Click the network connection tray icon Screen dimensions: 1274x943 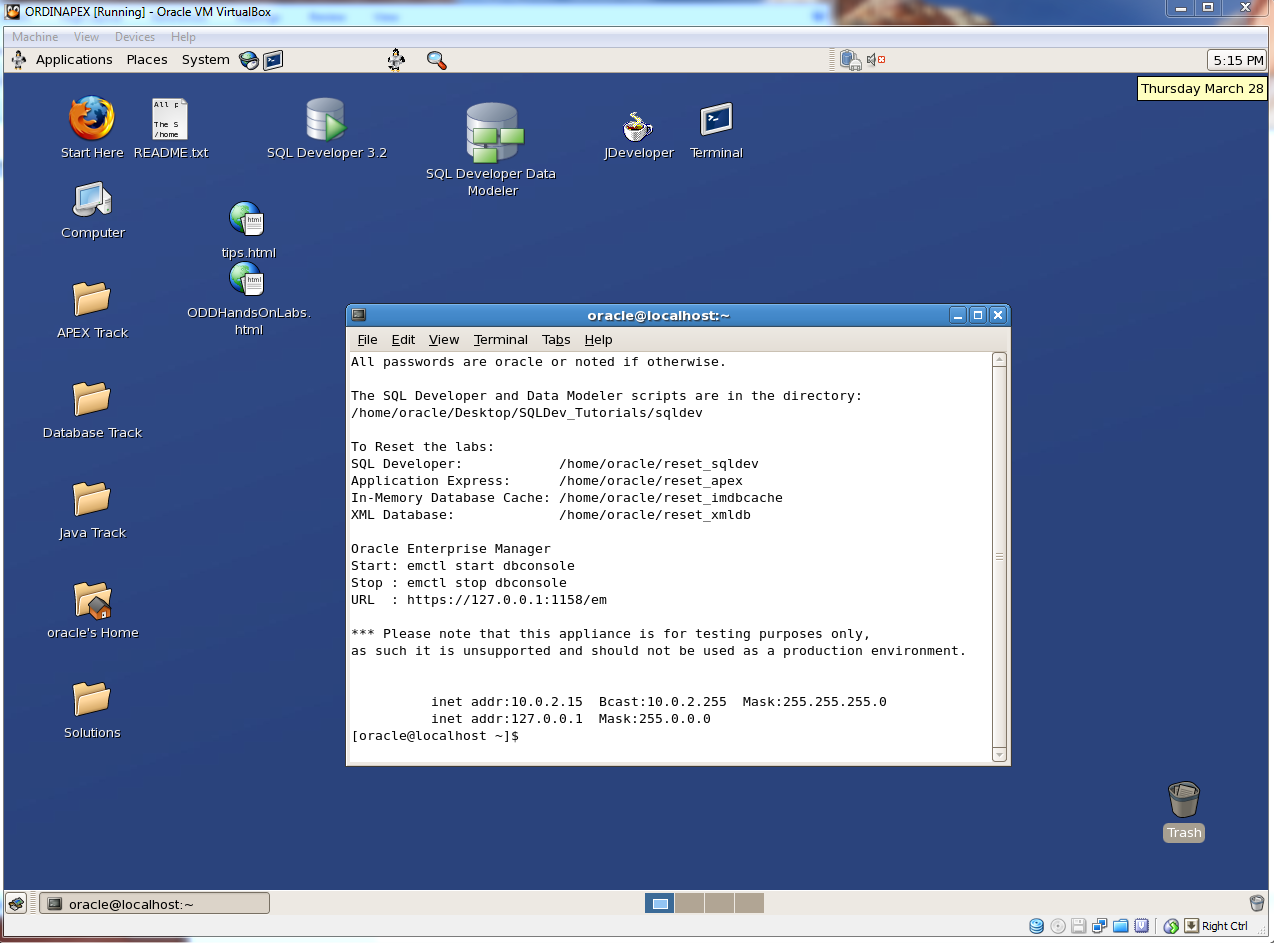(850, 60)
